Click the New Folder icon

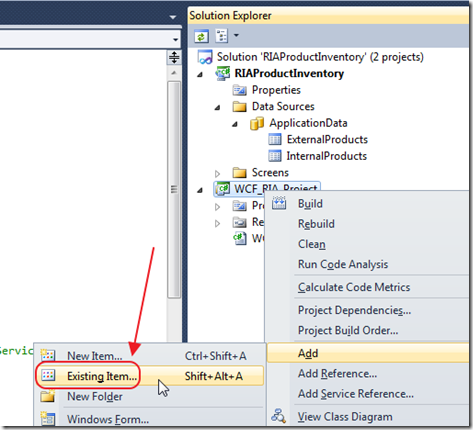[x=48, y=396]
